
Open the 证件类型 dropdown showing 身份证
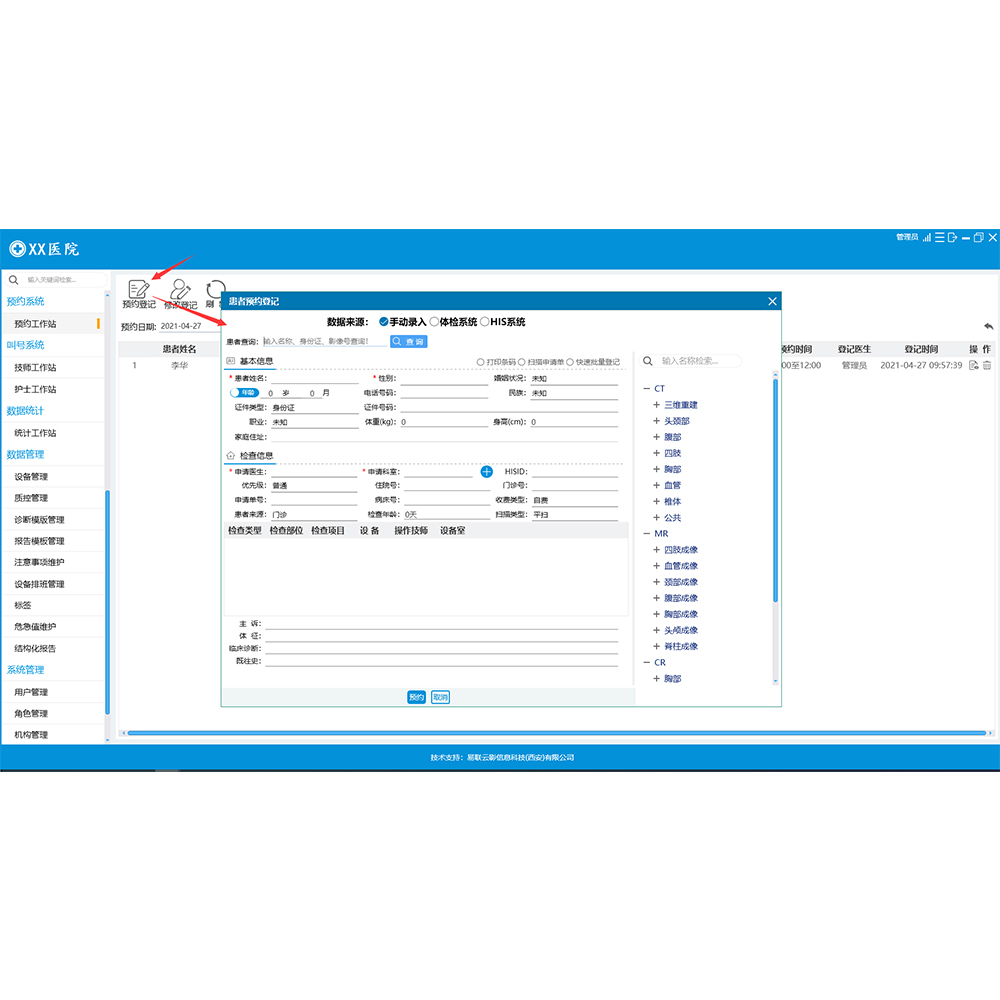click(x=314, y=408)
